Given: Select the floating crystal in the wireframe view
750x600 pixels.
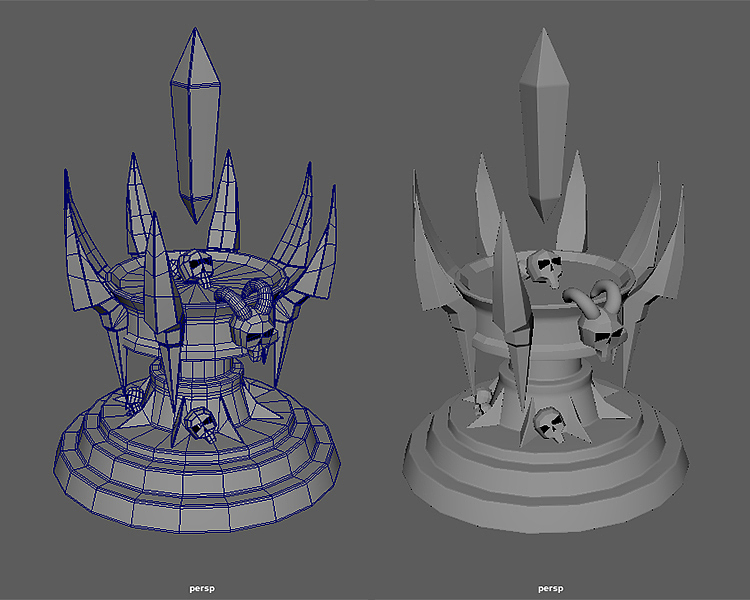Looking at the screenshot, I should pos(195,125).
